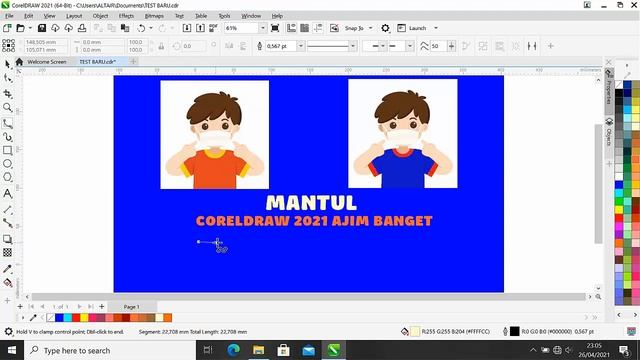Click the Import icon
The height and width of the screenshot is (360, 640).
pyautogui.click(x=187, y=28)
